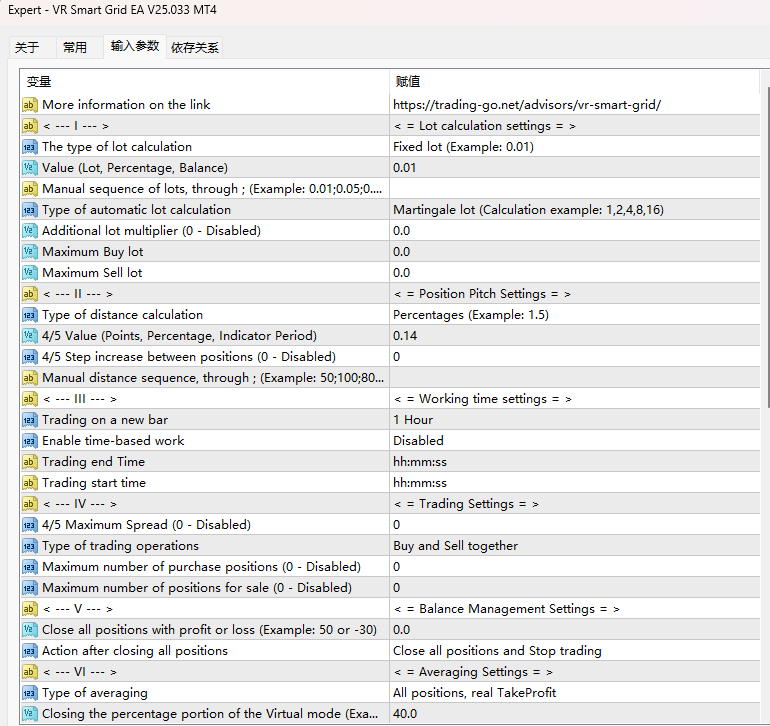This screenshot has height=726, width=770.
Task: Click the icon beside Trading start time
Action: tap(29, 483)
